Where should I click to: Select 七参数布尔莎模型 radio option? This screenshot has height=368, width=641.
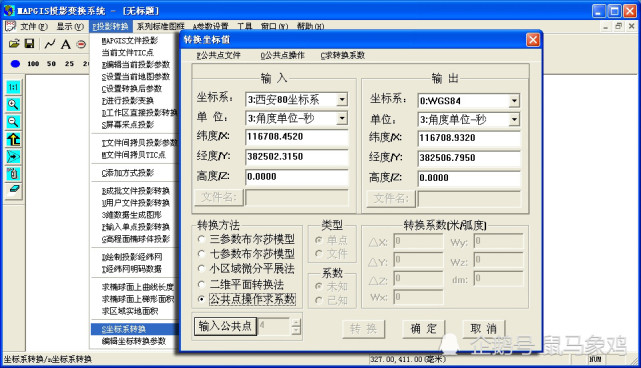[x=201, y=254]
